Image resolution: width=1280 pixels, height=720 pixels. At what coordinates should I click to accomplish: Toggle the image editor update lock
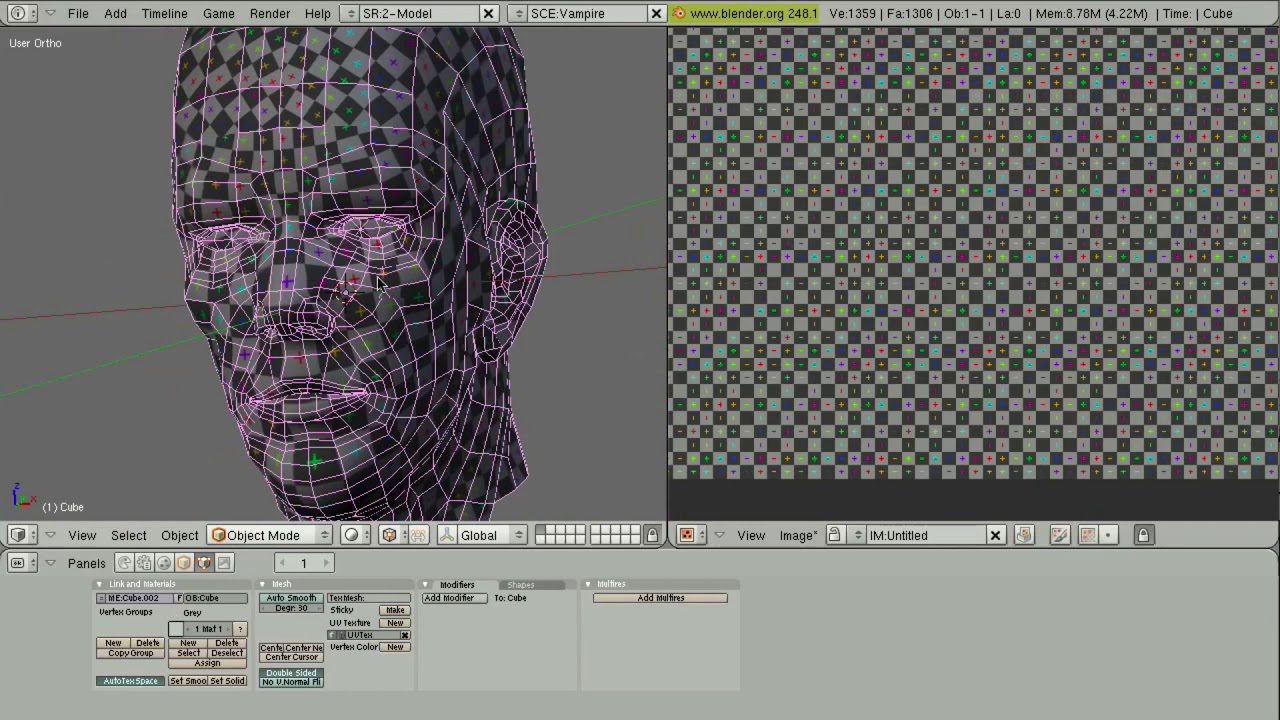tap(1144, 535)
